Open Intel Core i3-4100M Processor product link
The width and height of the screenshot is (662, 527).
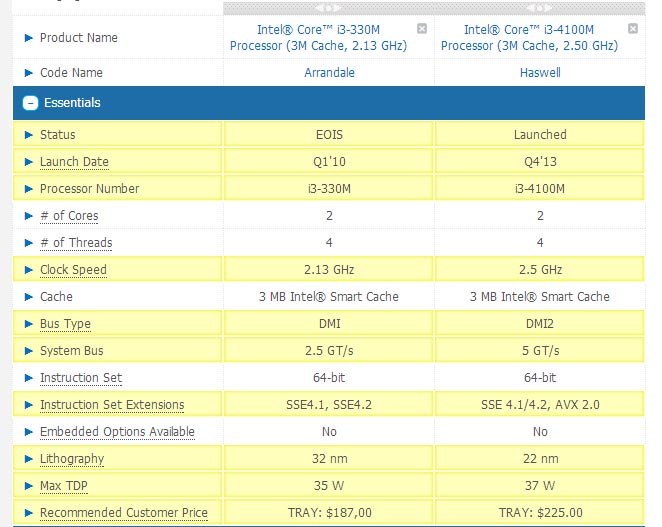(529, 38)
